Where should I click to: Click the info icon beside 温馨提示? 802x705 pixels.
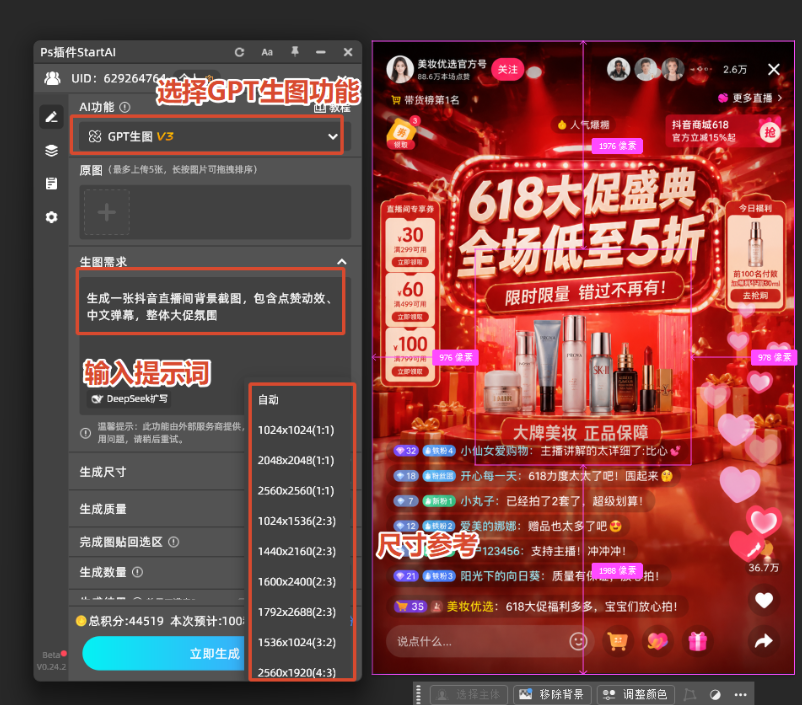pyautogui.click(x=85, y=433)
